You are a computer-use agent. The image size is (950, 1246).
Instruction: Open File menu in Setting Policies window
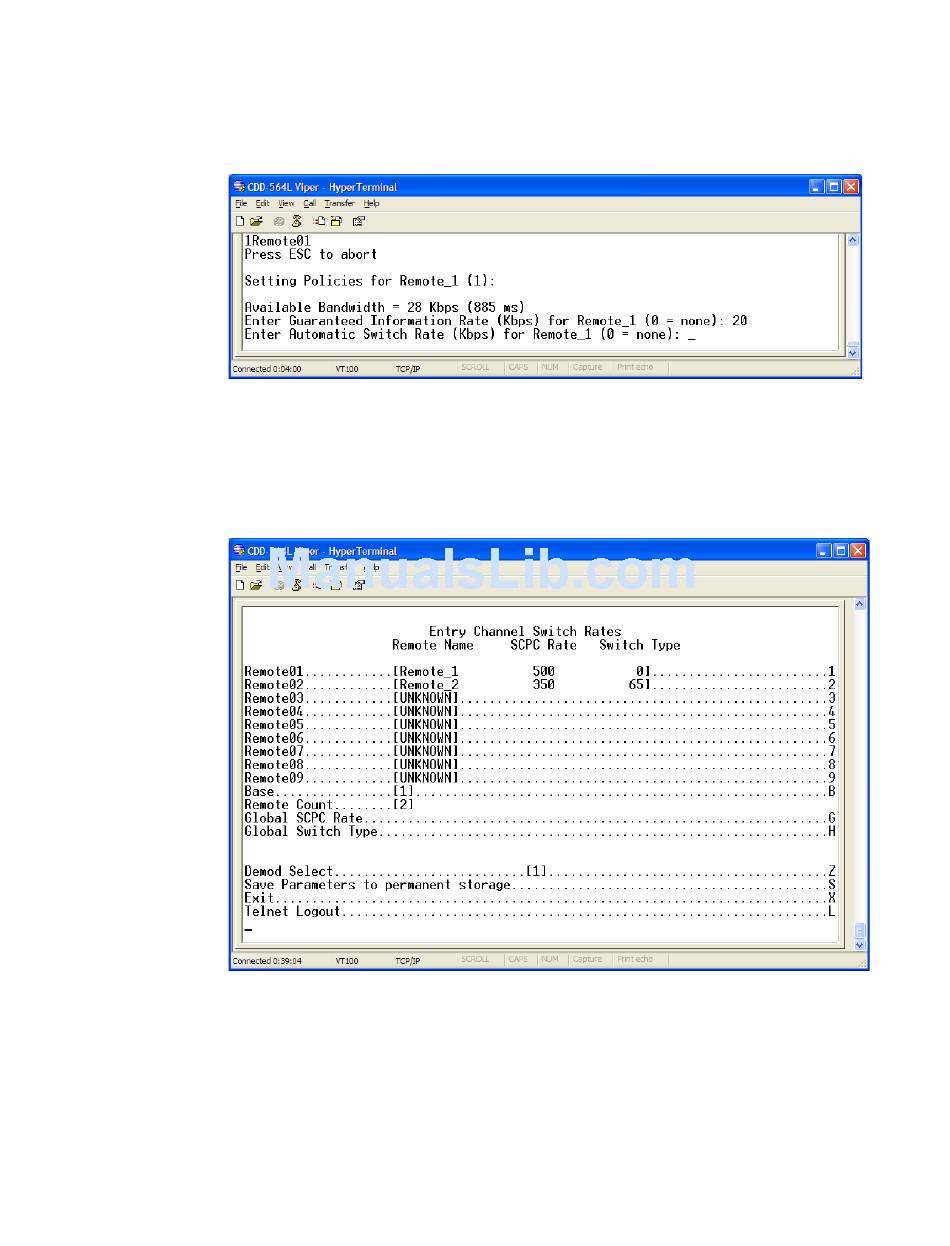pos(240,203)
